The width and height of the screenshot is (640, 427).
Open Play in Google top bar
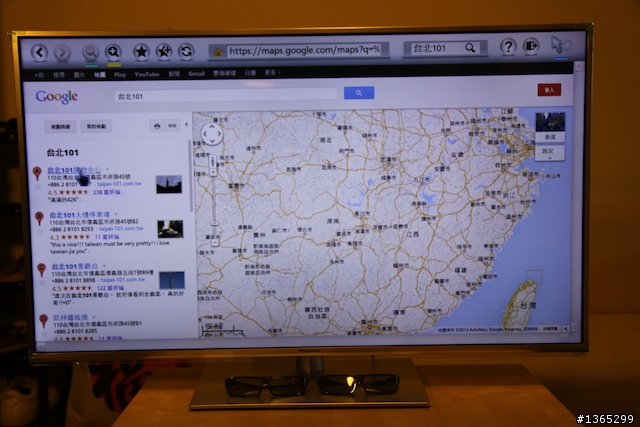(120, 75)
